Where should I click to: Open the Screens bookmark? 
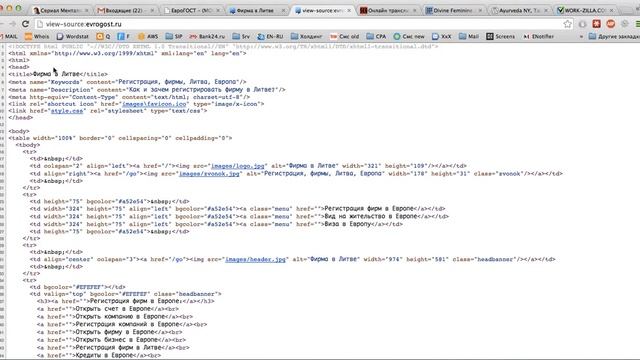[x=500, y=36]
